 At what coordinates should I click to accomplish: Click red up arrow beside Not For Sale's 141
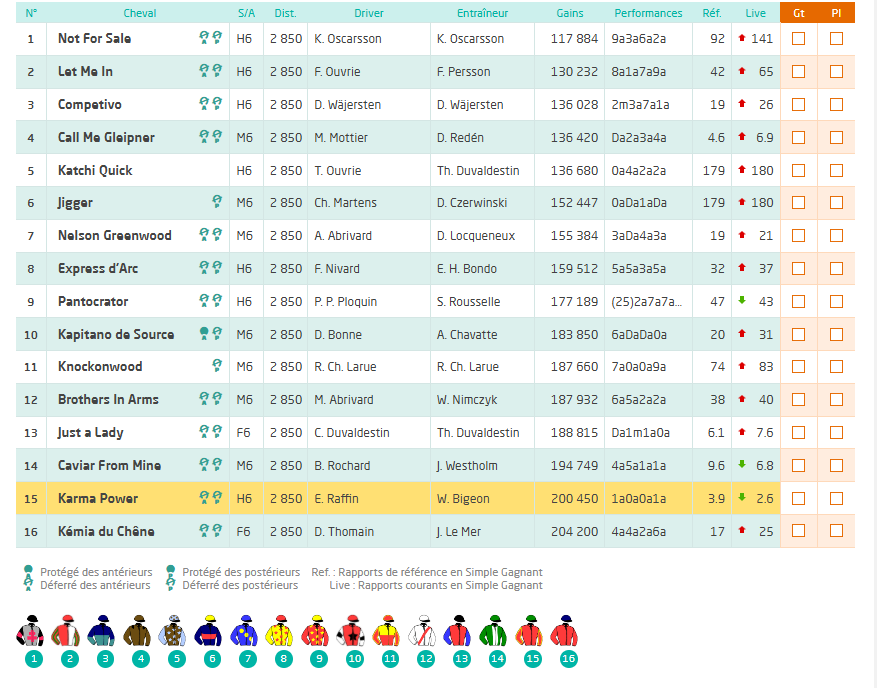(742, 38)
